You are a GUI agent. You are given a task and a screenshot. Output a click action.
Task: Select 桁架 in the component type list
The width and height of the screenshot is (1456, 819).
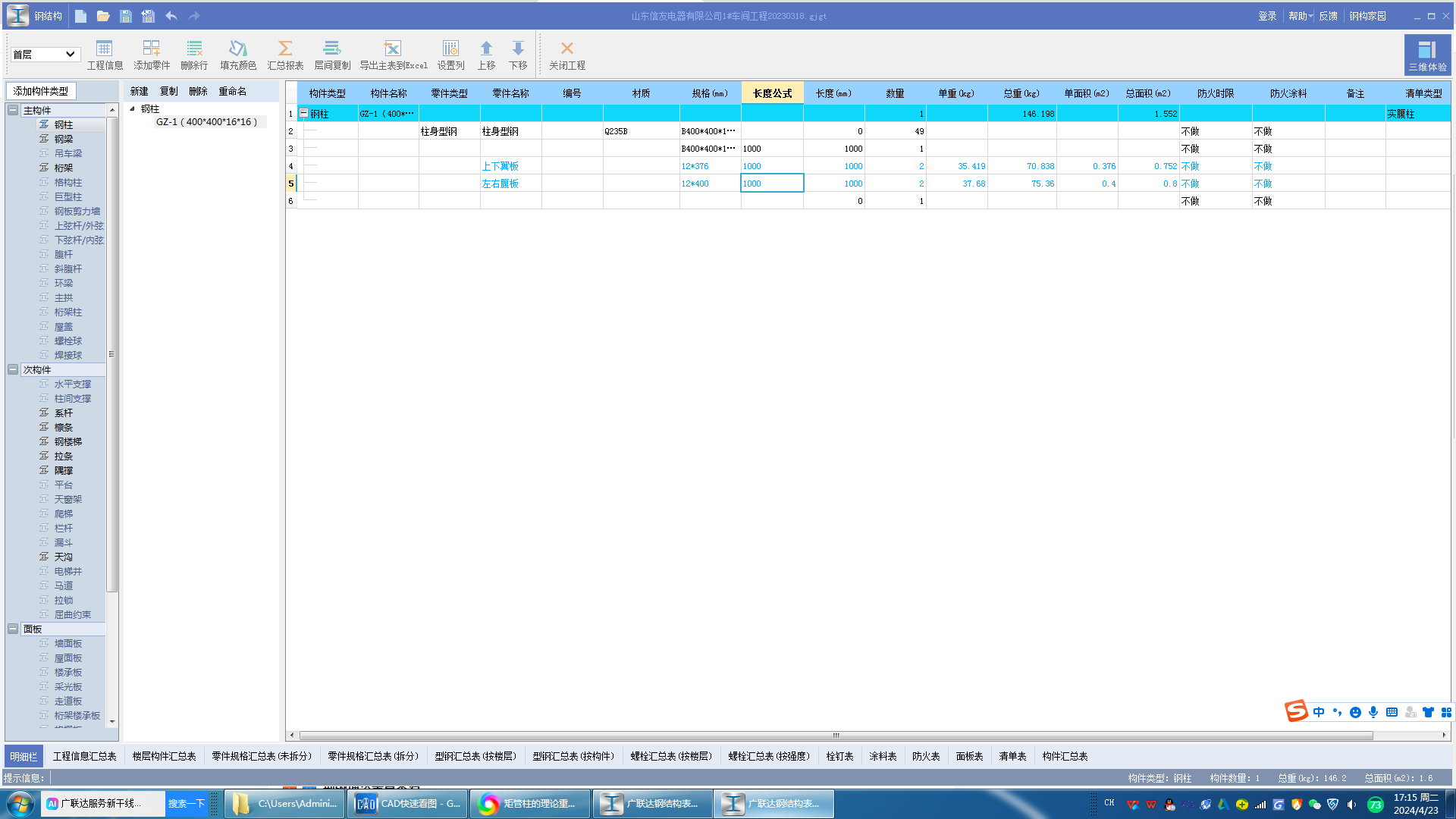tap(64, 168)
